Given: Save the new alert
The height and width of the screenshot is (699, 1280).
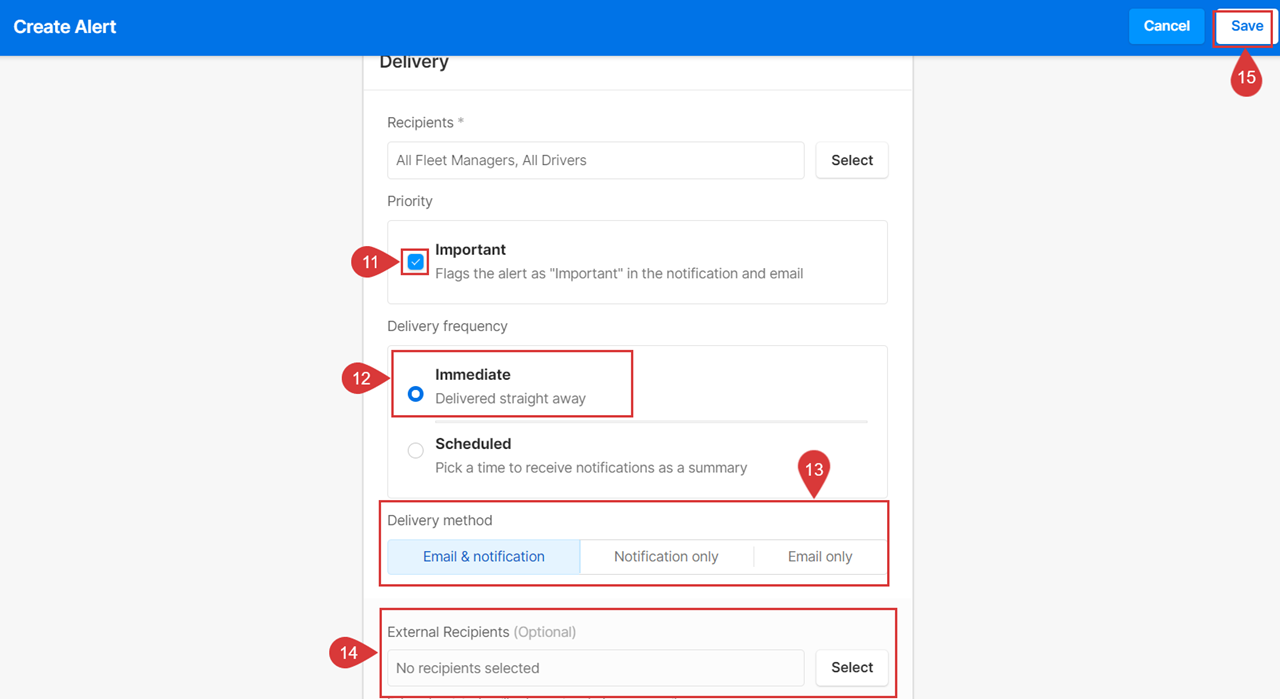Looking at the screenshot, I should pyautogui.click(x=1243, y=26).
